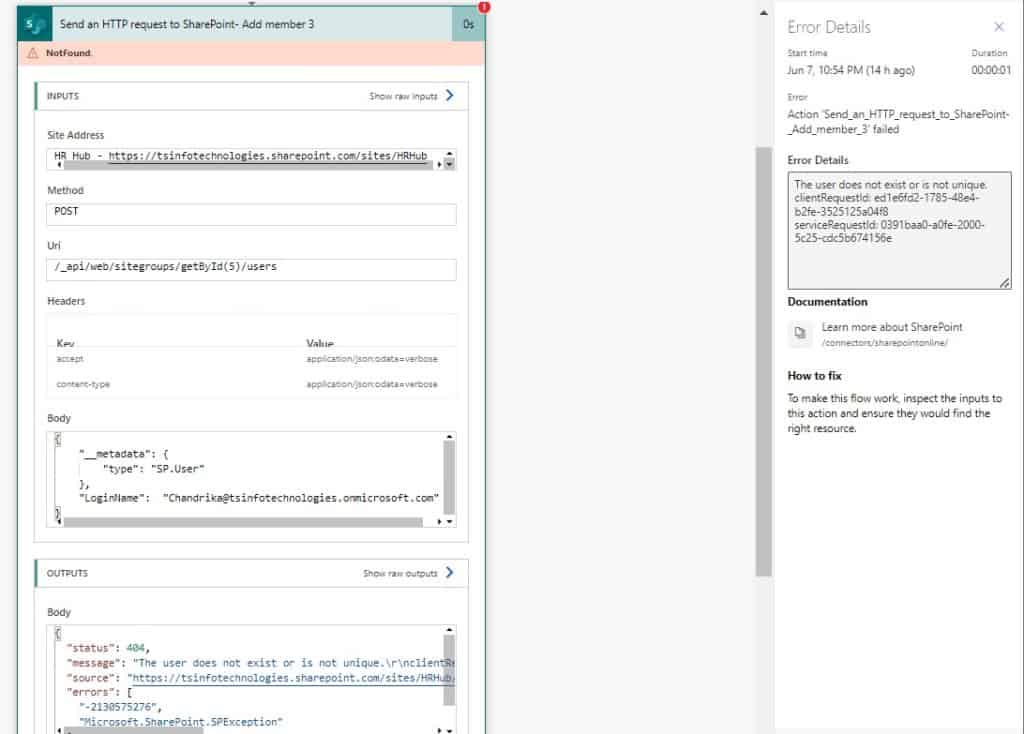
Task: Click the SharePoint documentation icon
Action: (800, 333)
